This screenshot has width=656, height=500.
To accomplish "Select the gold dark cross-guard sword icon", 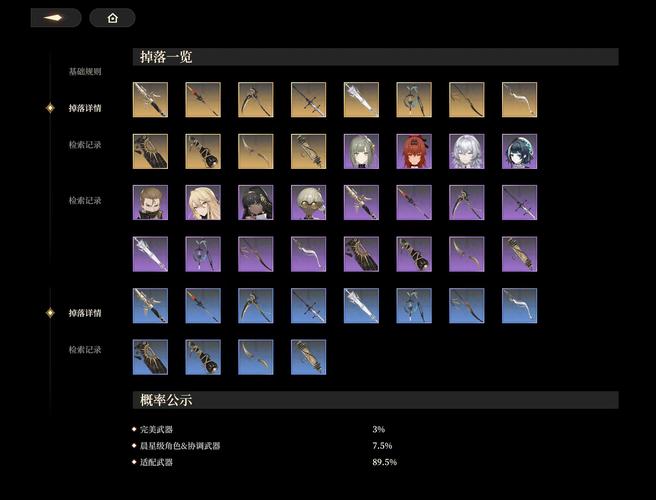I will pos(308,100).
